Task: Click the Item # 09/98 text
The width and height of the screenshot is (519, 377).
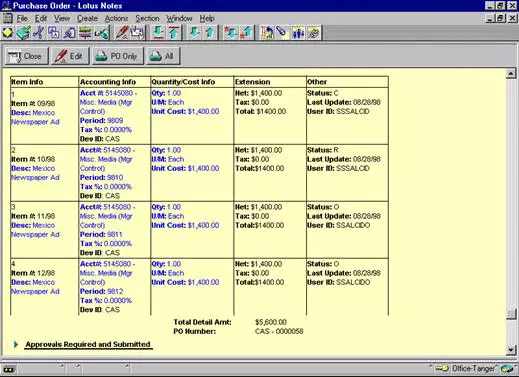Action: 33,103
